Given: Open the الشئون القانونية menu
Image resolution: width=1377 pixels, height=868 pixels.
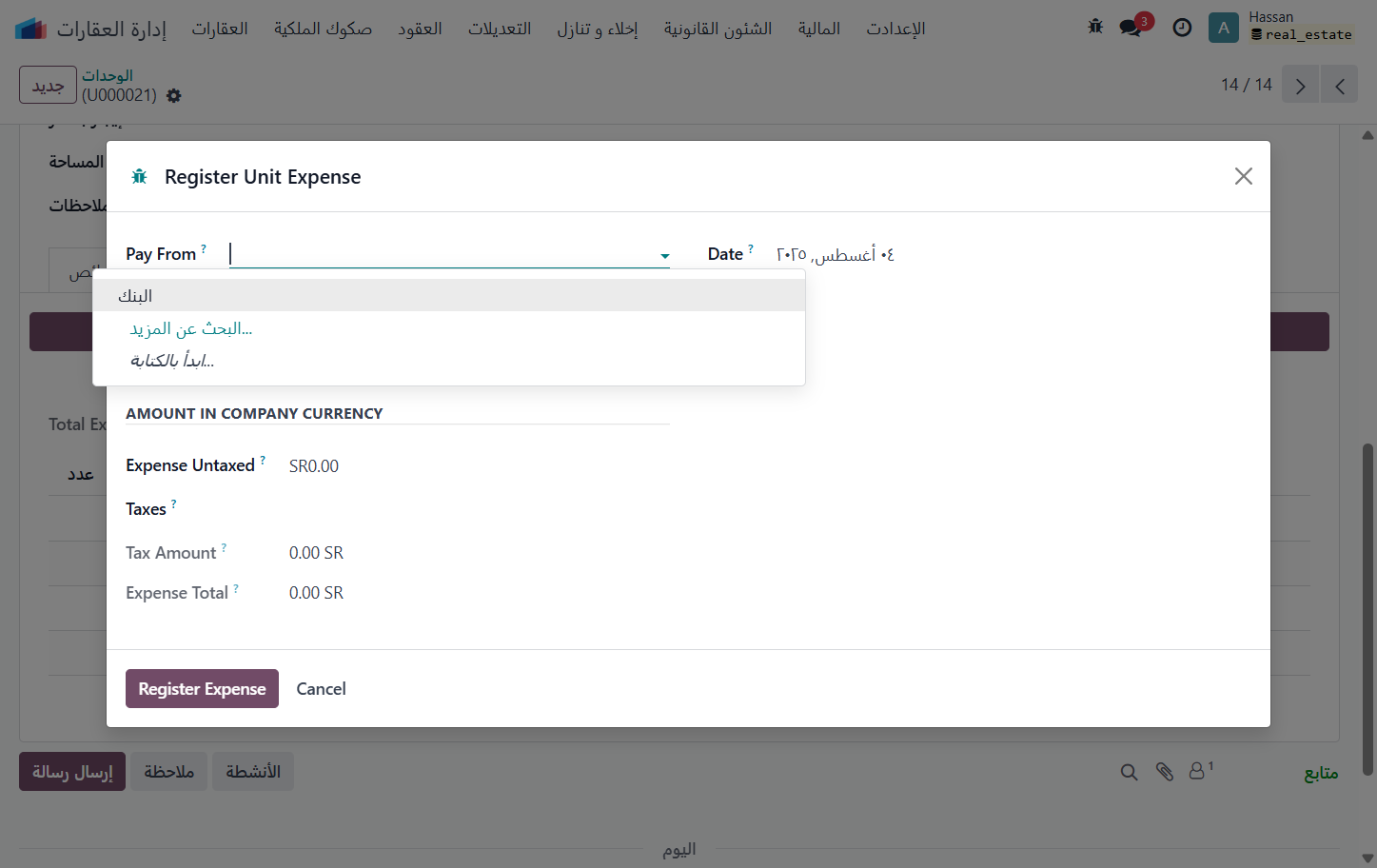Looking at the screenshot, I should tap(718, 29).
